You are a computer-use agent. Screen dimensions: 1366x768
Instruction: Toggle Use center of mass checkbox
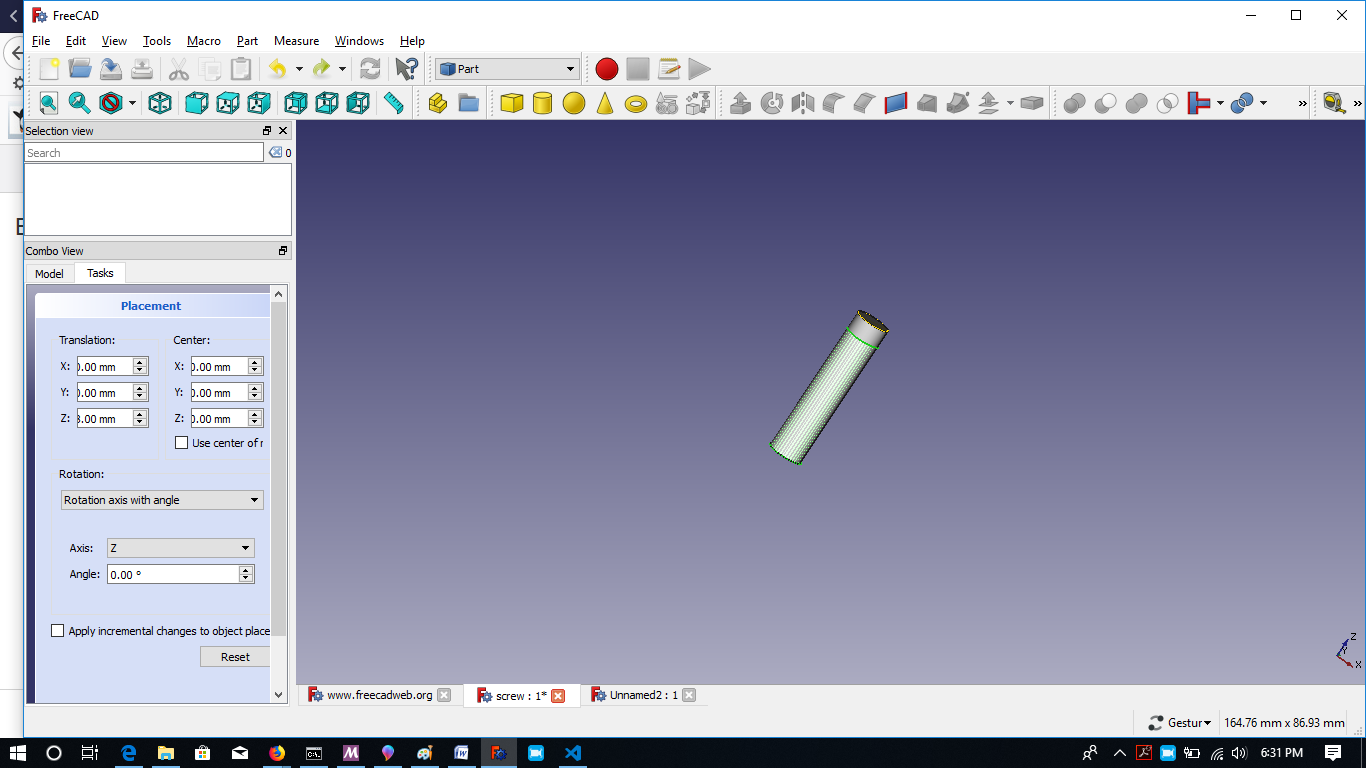[182, 443]
